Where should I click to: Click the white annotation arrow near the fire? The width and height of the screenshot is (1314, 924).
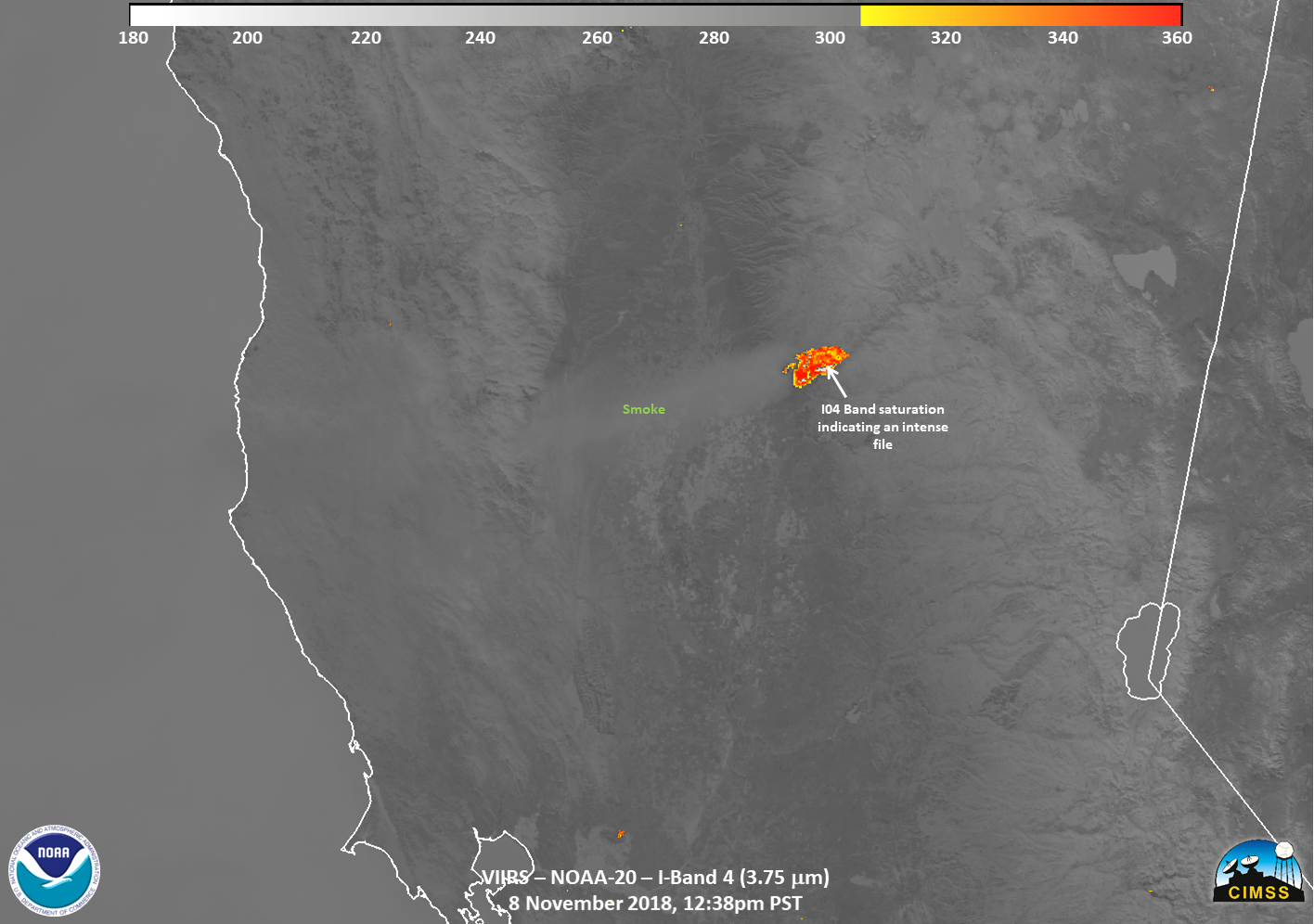835,380
